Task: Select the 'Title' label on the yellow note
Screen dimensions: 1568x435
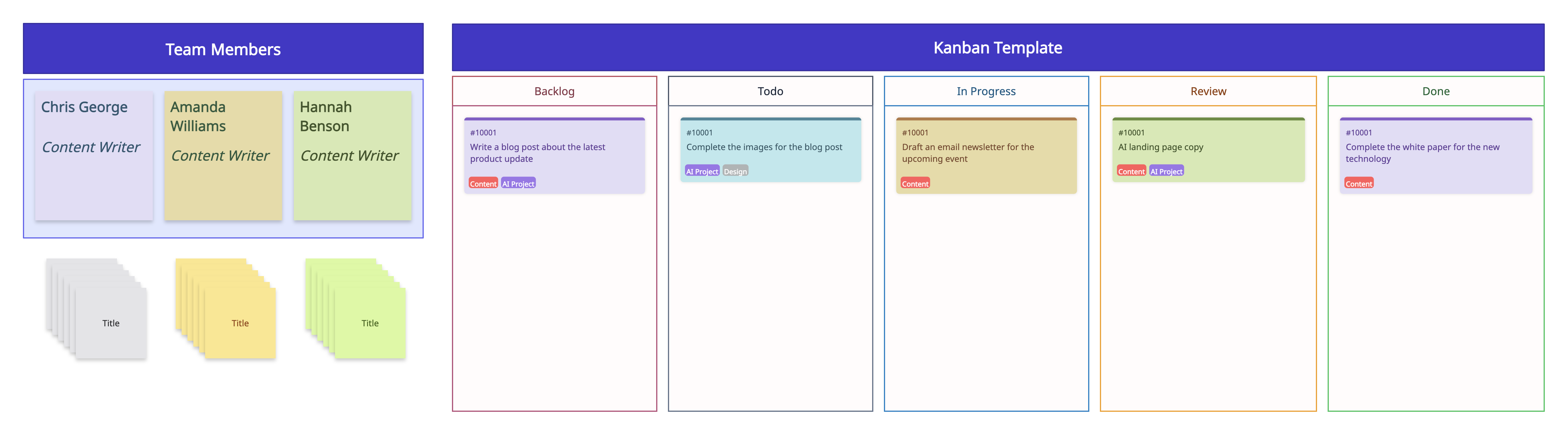Action: pyautogui.click(x=240, y=323)
